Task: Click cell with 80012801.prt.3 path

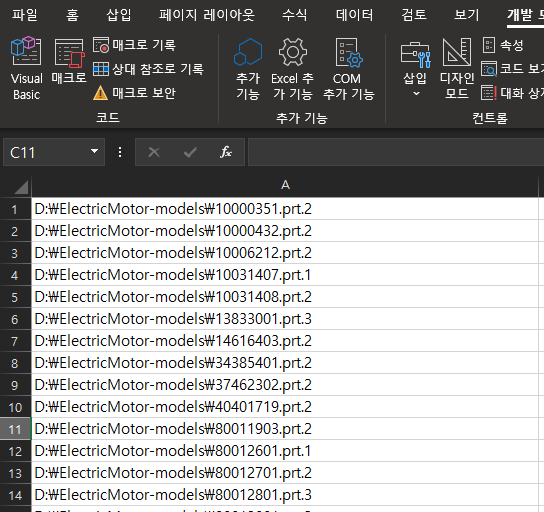Action: coord(285,495)
